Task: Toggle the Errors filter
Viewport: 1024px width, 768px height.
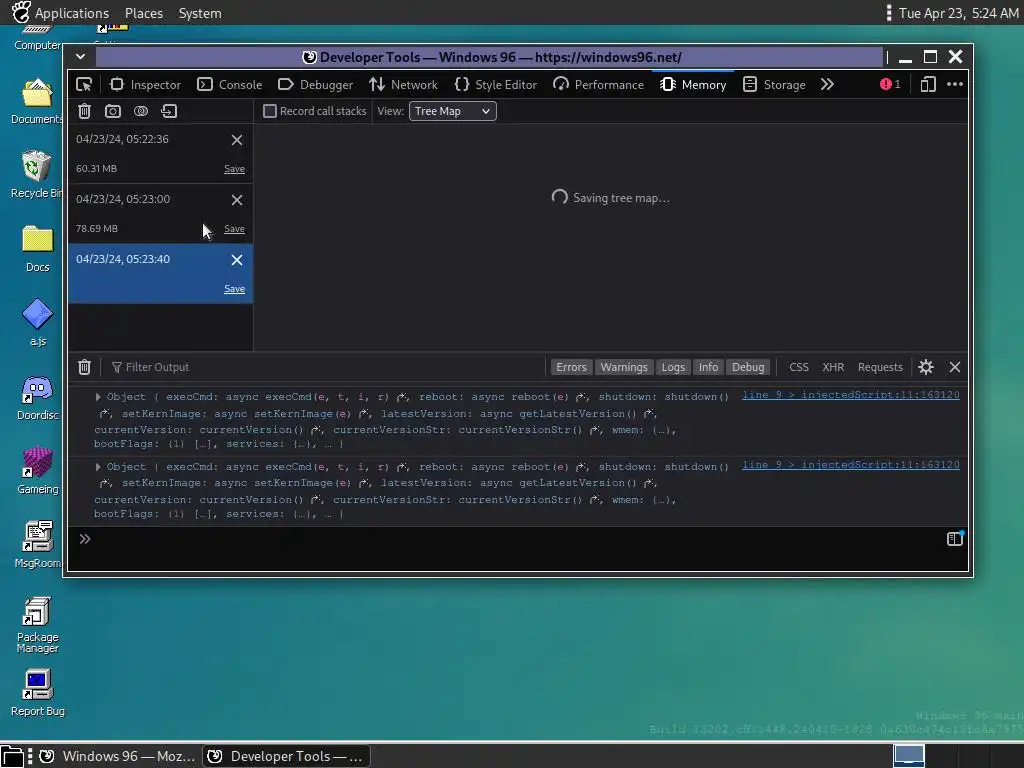Action: coord(571,367)
